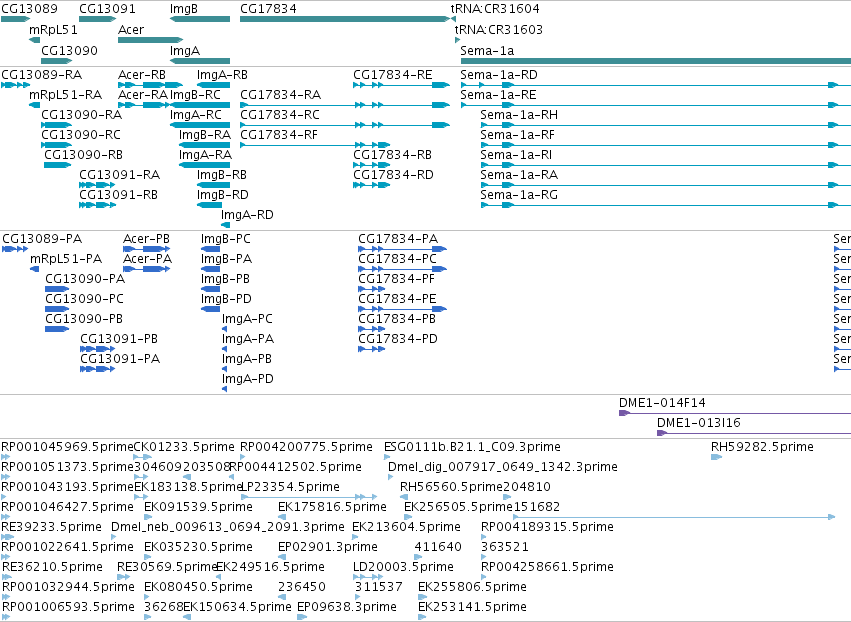Select the RP004189315.5prime EST label
Viewport: 851px width, 622px height.
click(547, 527)
